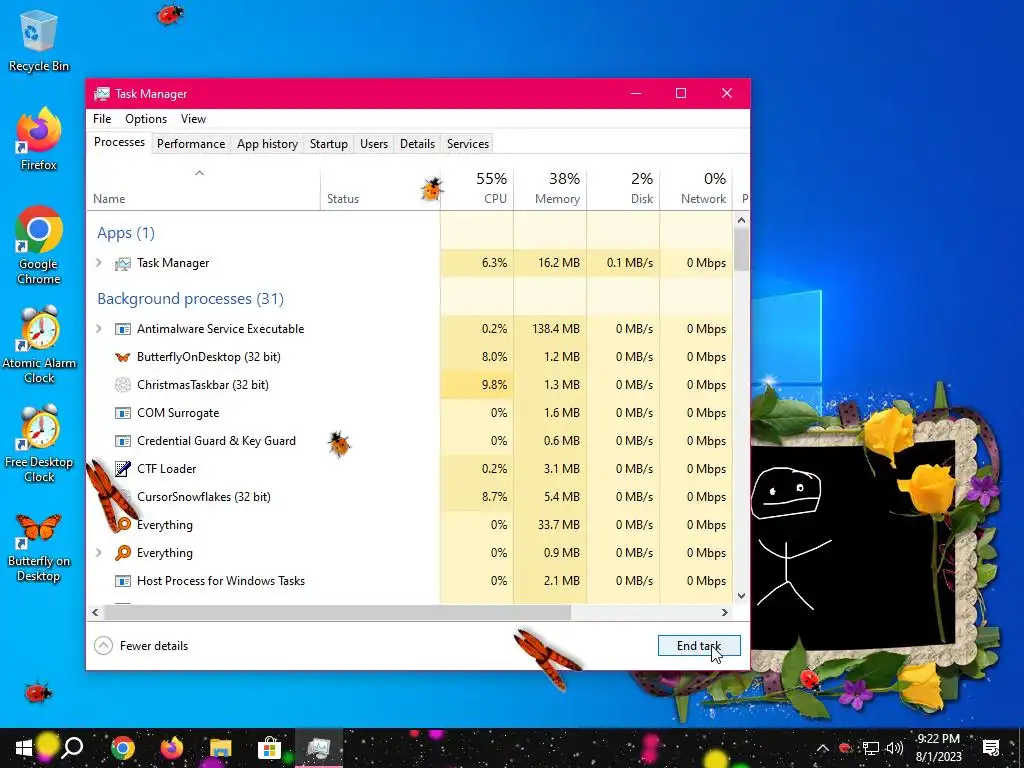Expand the Antimalware Service Executable row
The height and width of the screenshot is (768, 1024).
[x=99, y=328]
